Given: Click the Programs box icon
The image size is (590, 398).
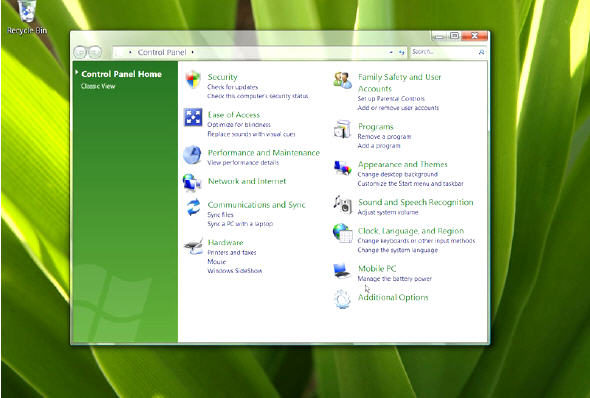Looking at the screenshot, I should pos(342,129).
